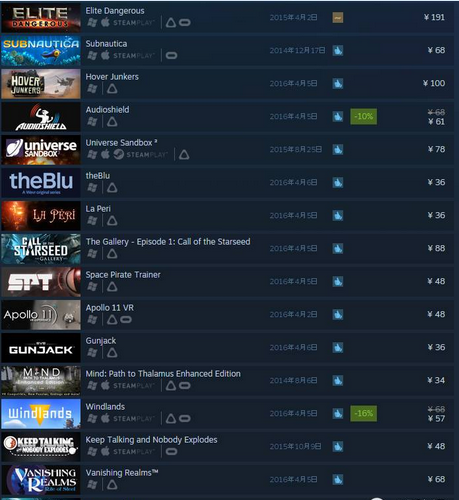Click the Hover Junkers ¥ 100 price
This screenshot has width=459, height=500.
pos(434,83)
